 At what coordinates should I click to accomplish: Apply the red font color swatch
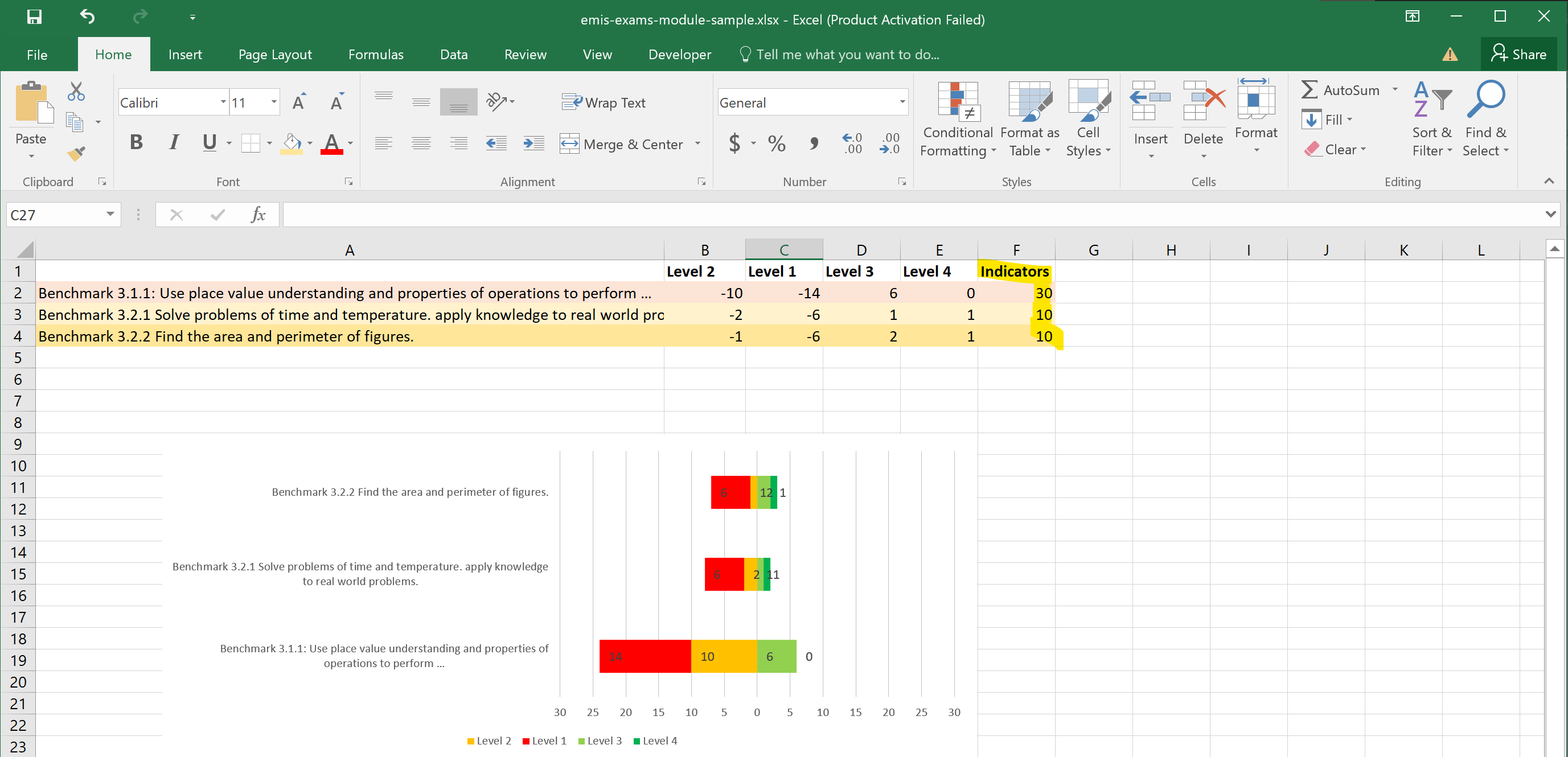tap(332, 143)
